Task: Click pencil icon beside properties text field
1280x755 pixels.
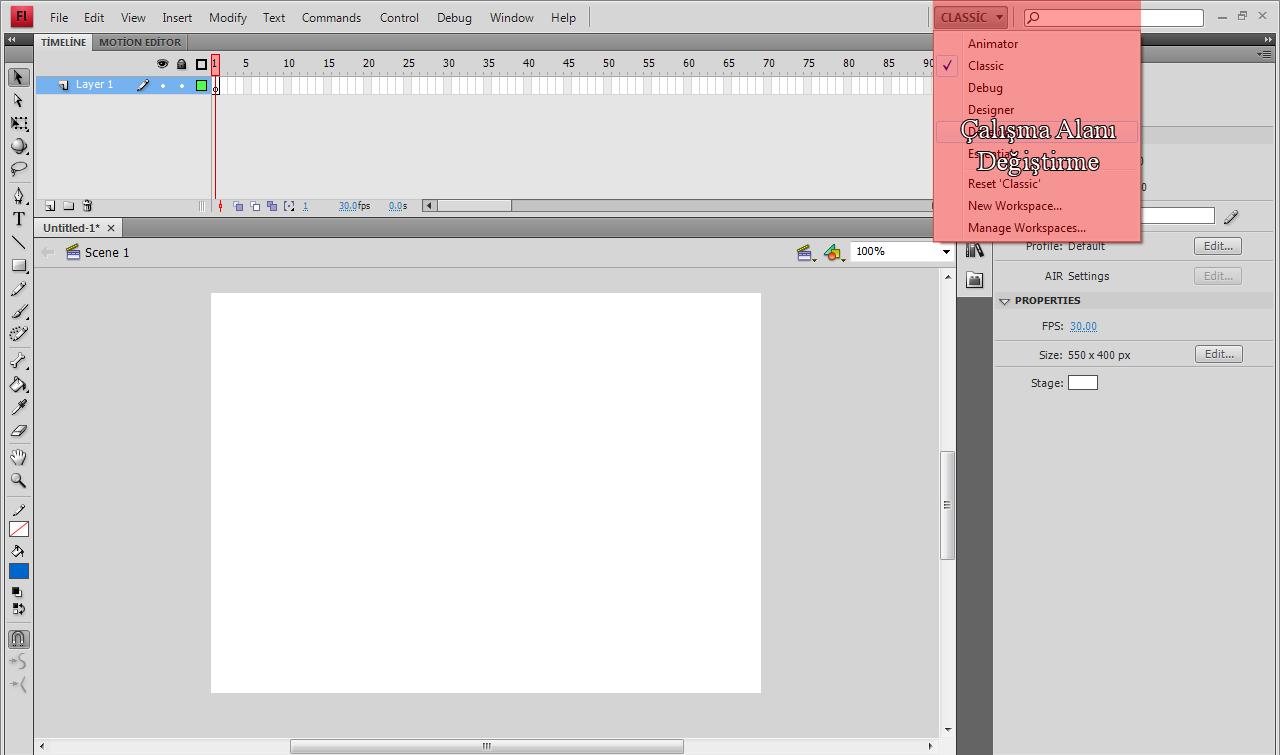Action: [x=1231, y=216]
